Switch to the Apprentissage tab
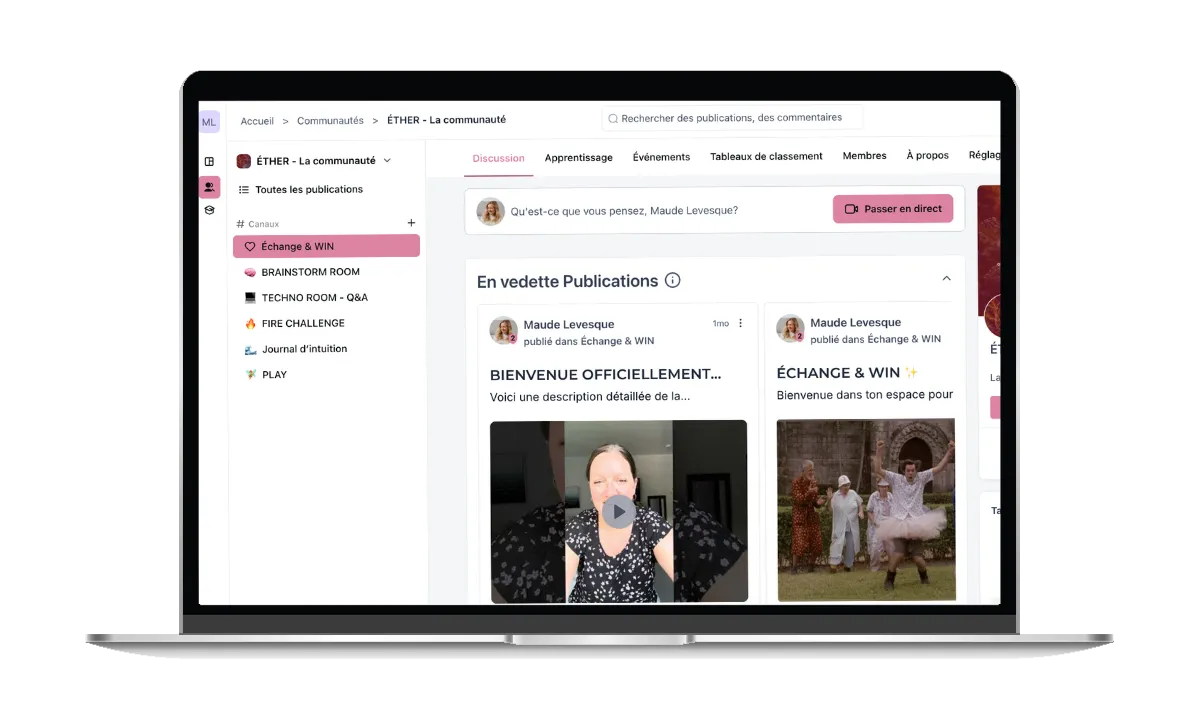The width and height of the screenshot is (1200, 705). 579,157
